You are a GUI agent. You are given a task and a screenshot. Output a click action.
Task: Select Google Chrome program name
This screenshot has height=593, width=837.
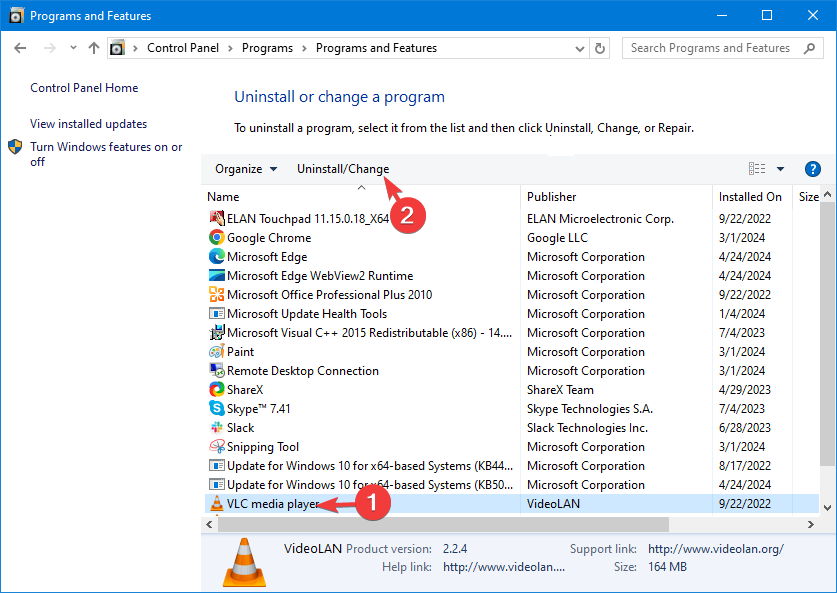[269, 238]
